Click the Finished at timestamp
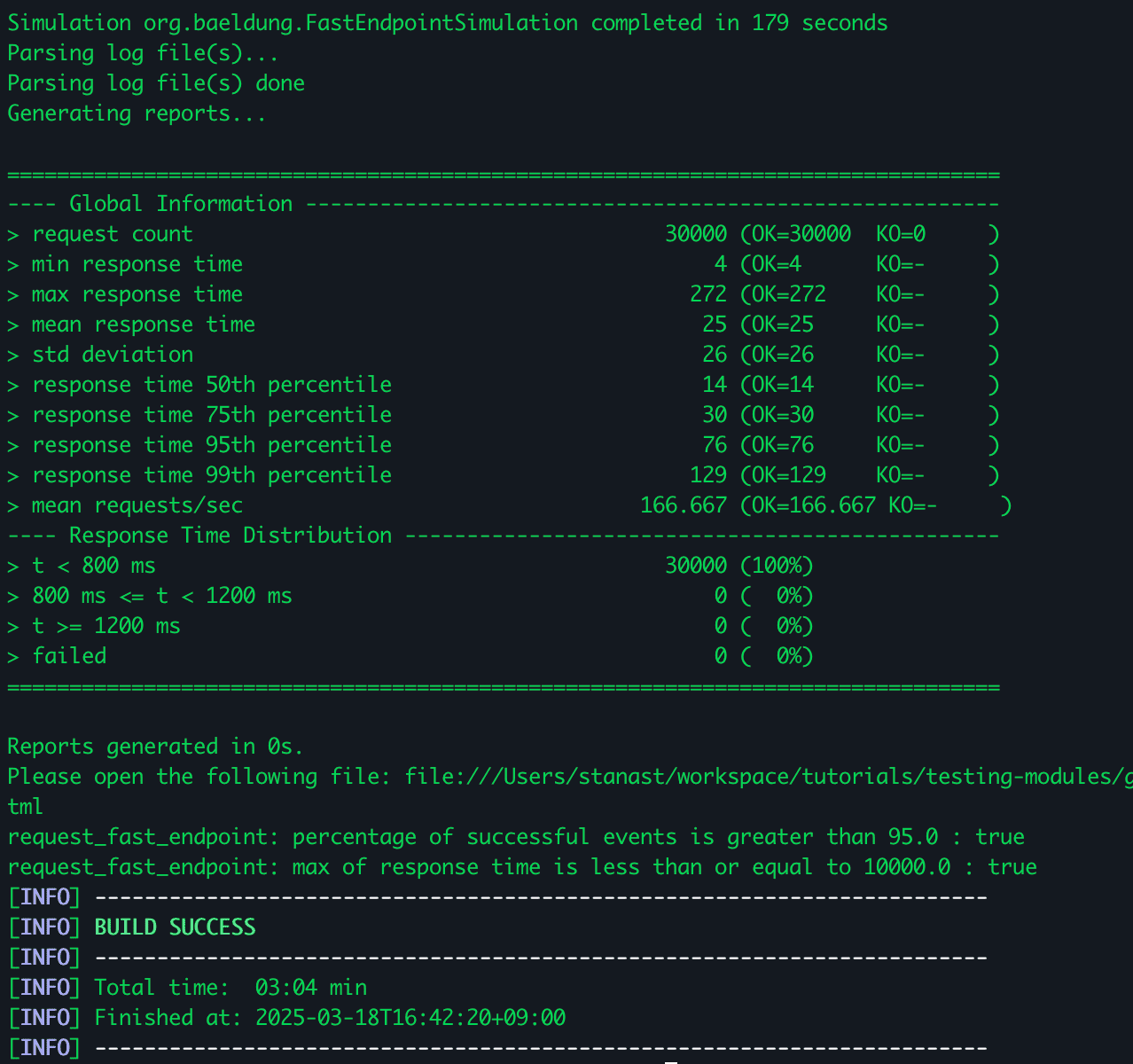 point(330,1018)
